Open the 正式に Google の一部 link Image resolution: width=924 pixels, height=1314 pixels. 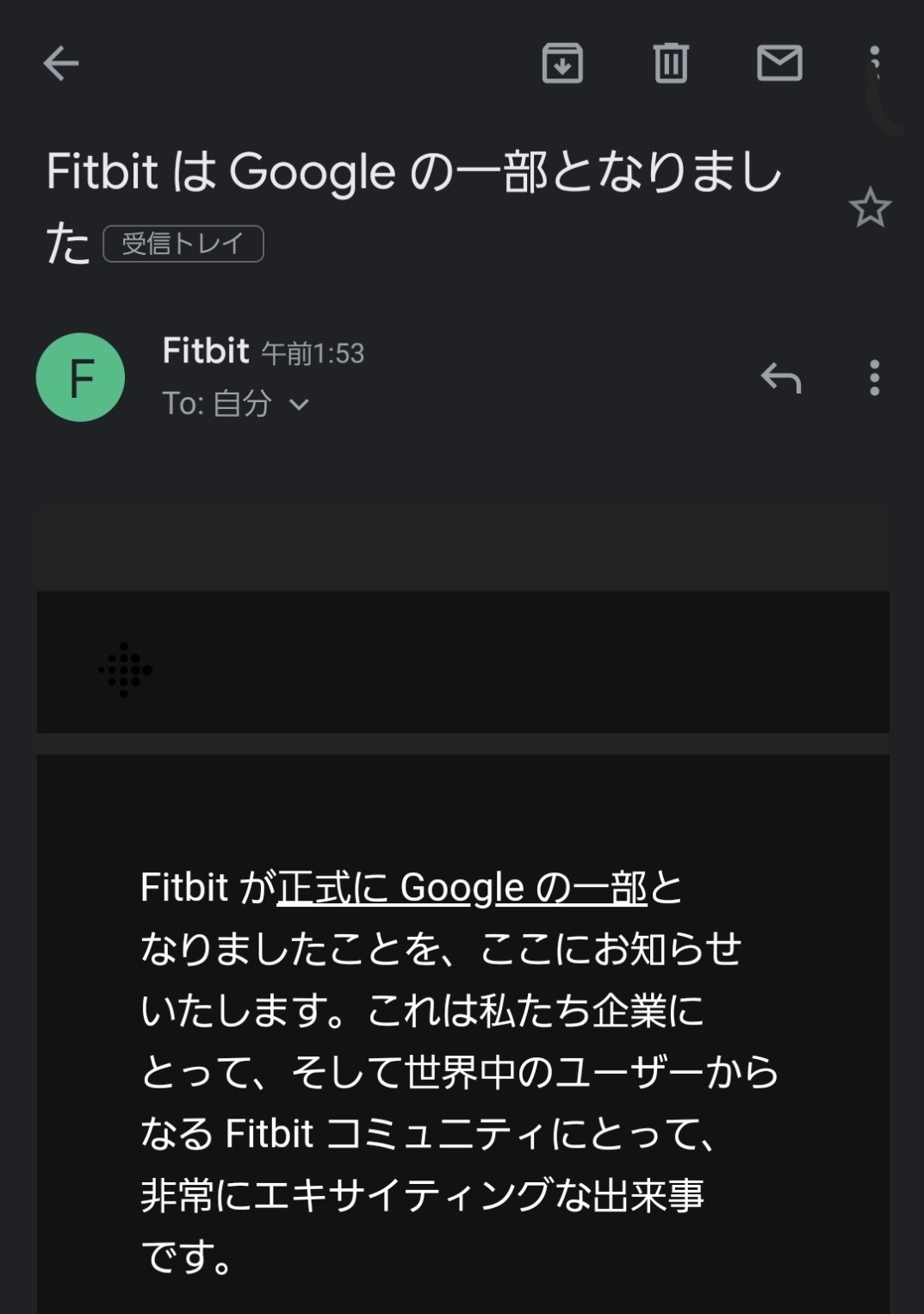pos(462,887)
